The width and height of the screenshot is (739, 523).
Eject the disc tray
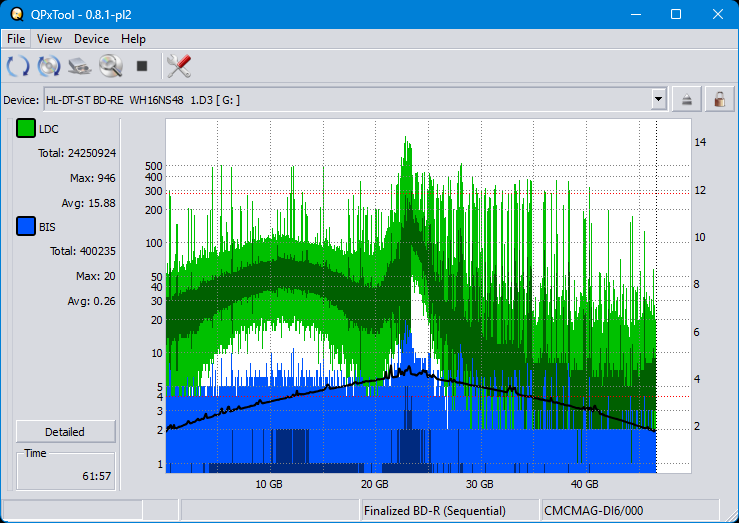[687, 99]
